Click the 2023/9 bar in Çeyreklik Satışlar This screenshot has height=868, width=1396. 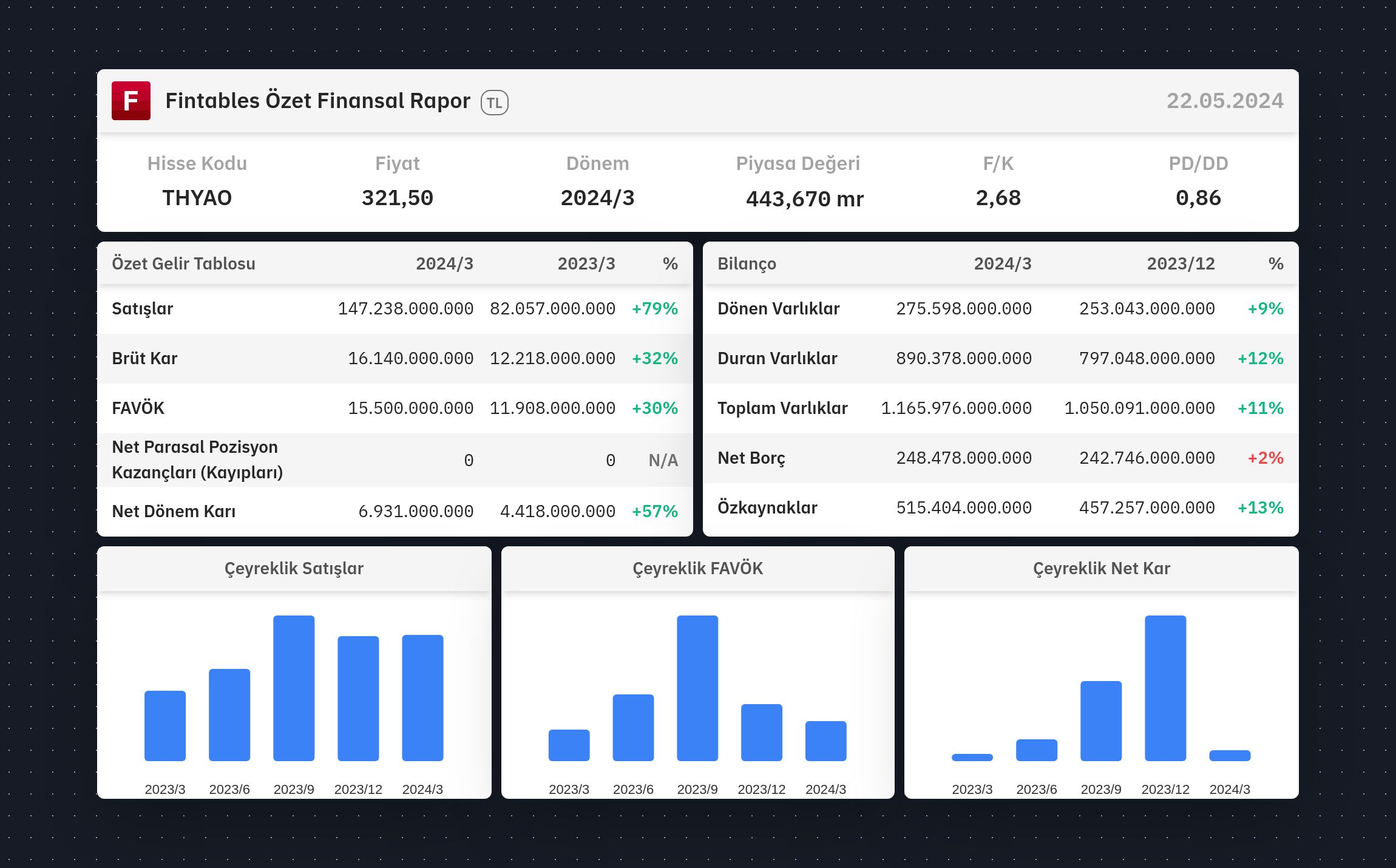tap(294, 688)
